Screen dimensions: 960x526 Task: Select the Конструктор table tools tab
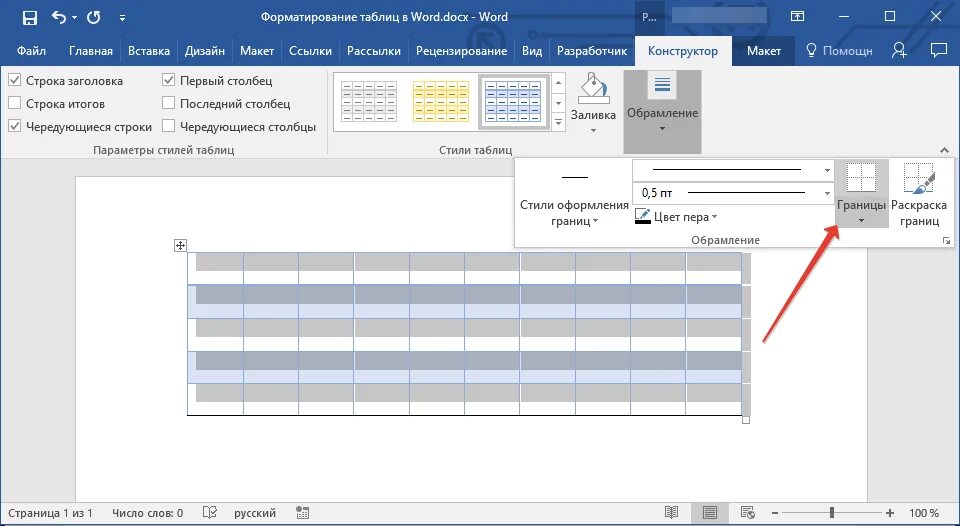tap(683, 51)
